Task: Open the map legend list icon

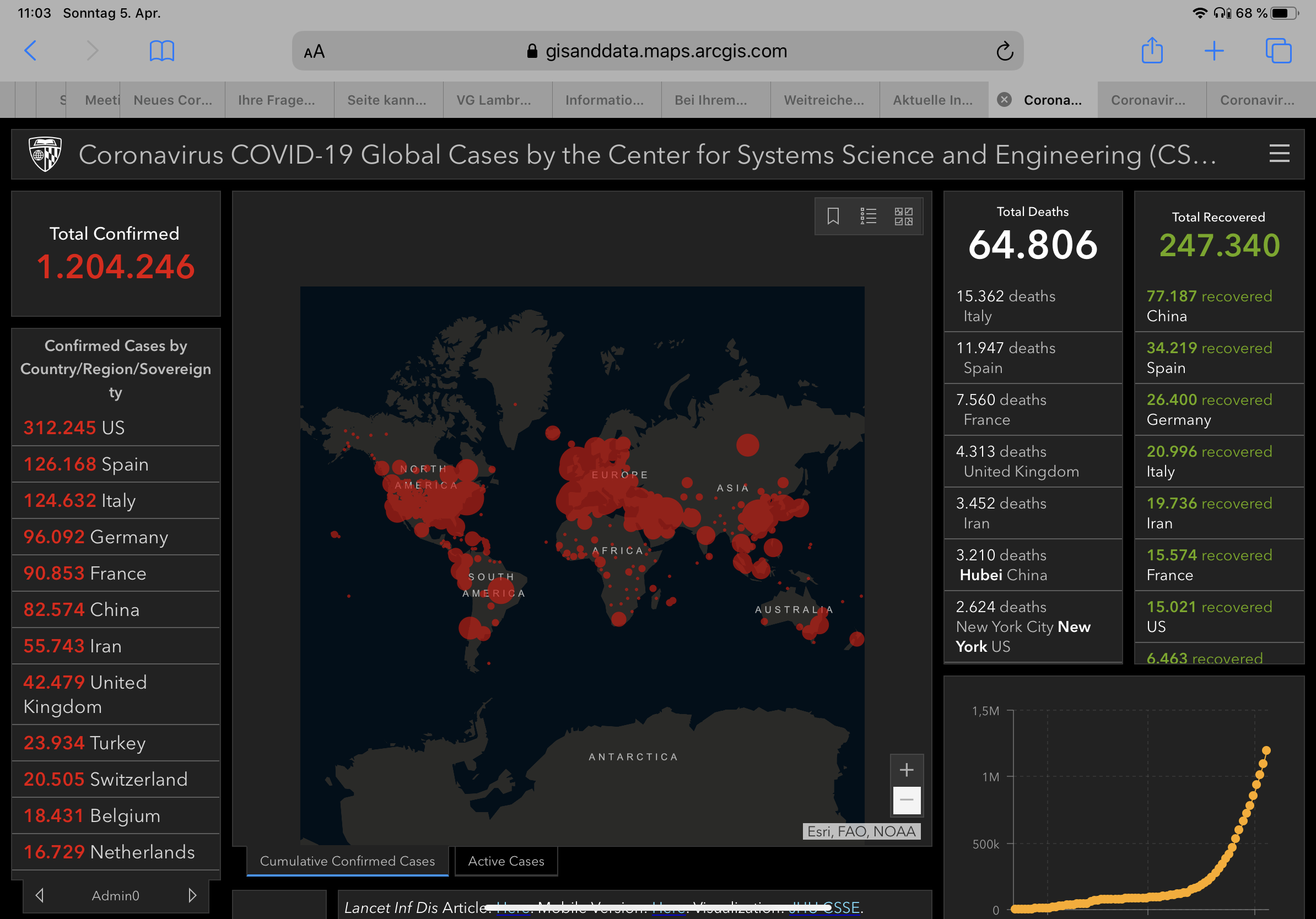Action: point(868,216)
